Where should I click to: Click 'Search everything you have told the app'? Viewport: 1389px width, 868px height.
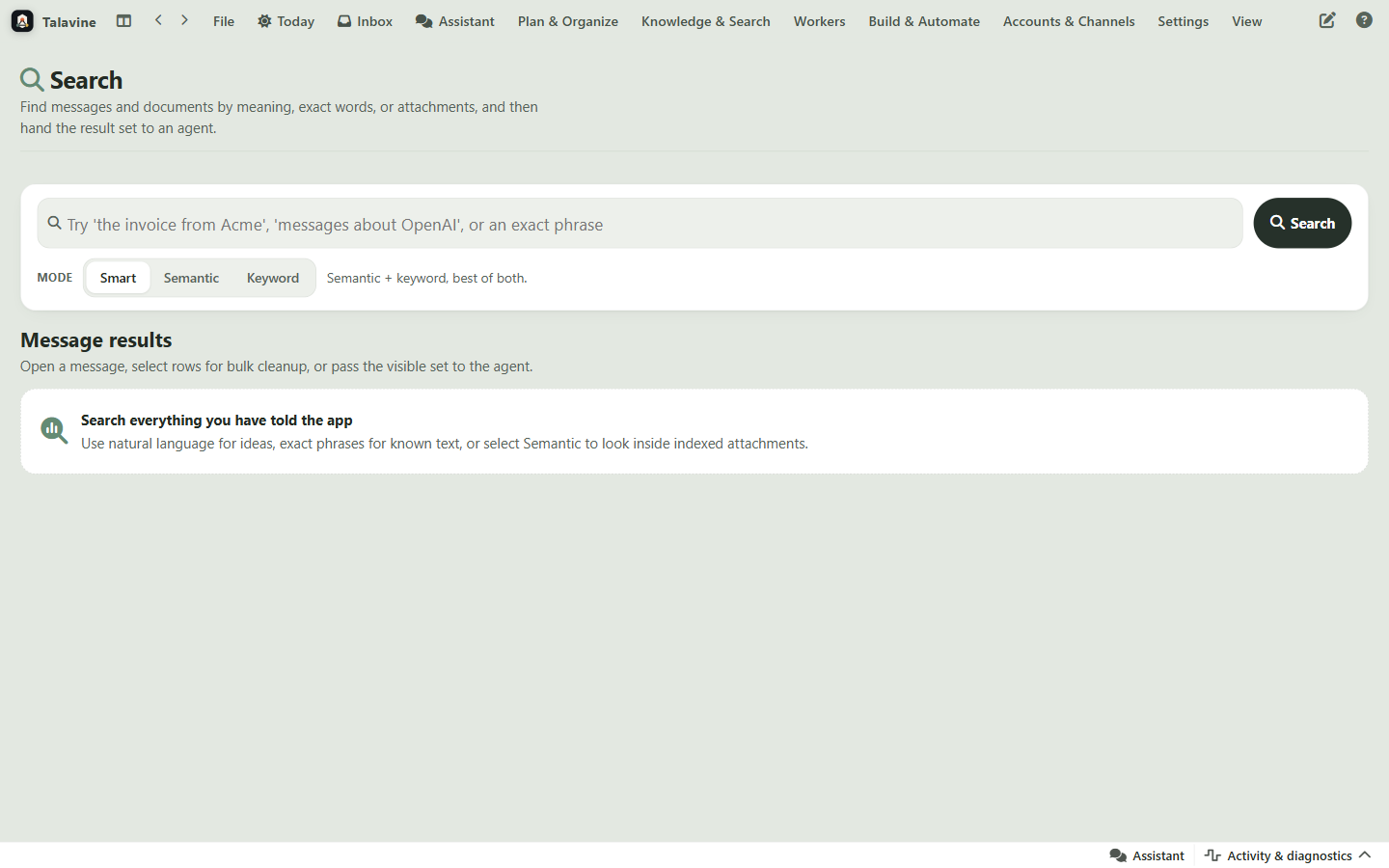pos(217,420)
